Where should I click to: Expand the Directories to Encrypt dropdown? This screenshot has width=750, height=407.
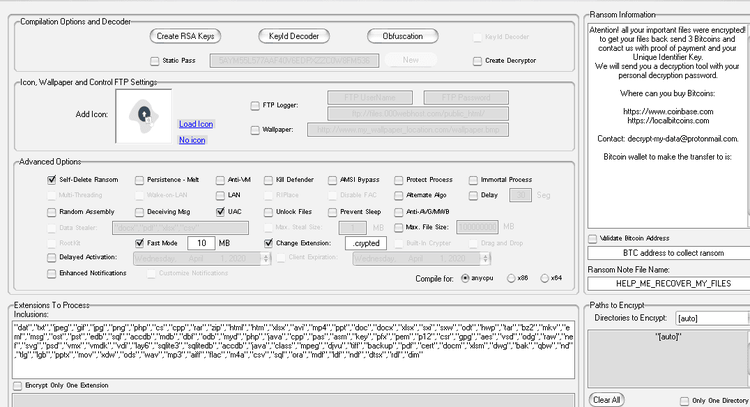pyautogui.click(x=711, y=317)
